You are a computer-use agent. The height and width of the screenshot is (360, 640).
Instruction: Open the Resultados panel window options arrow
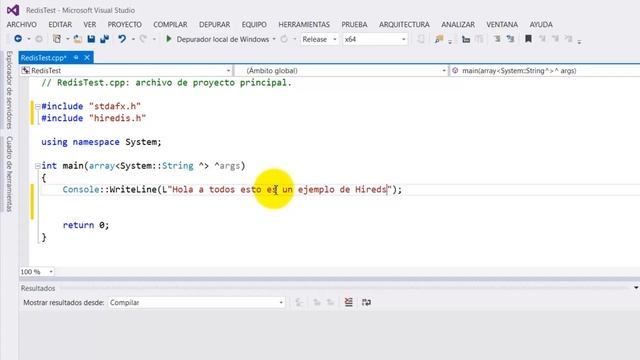(x=636, y=288)
